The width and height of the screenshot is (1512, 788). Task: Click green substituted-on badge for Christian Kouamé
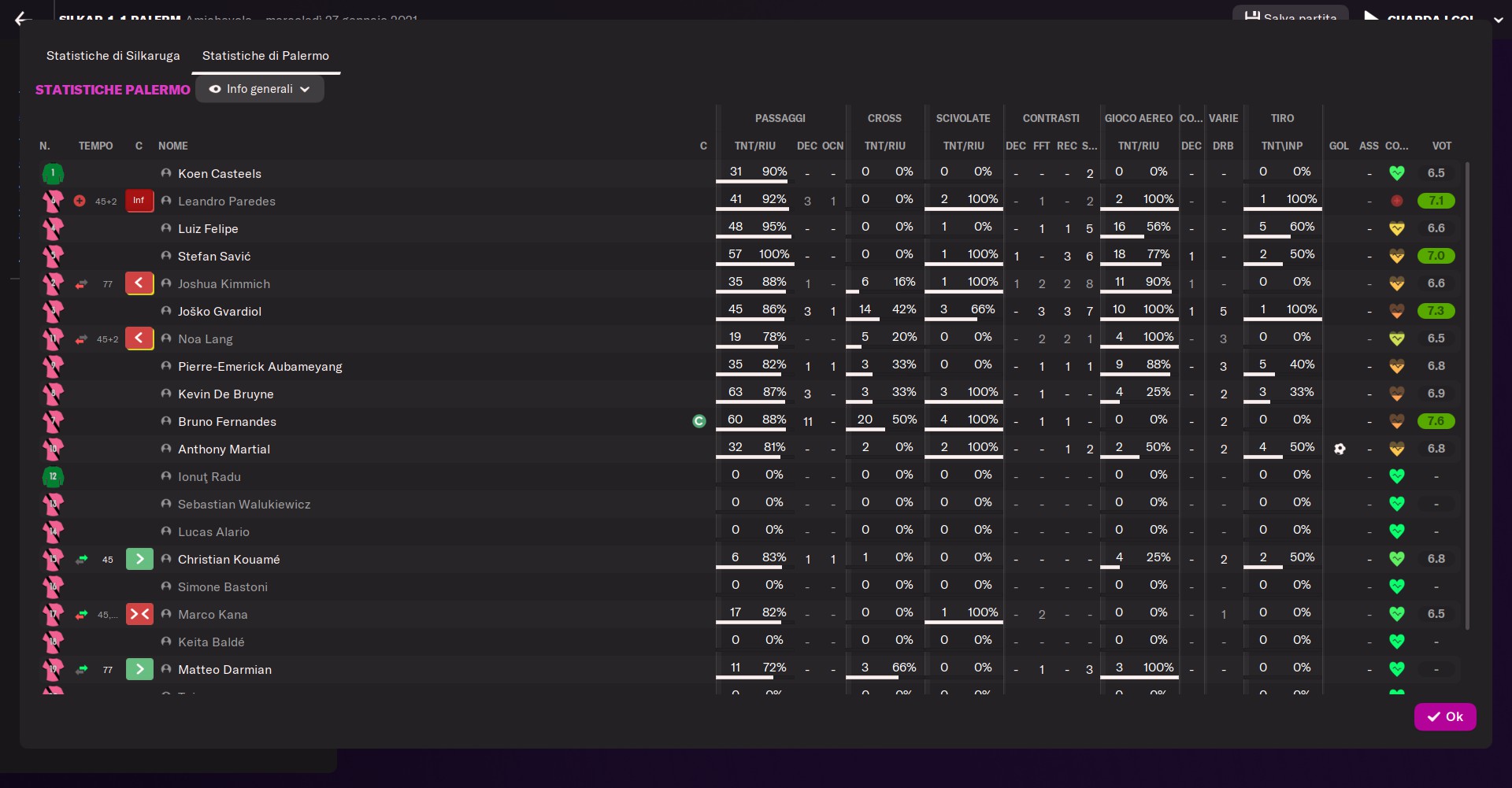139,559
